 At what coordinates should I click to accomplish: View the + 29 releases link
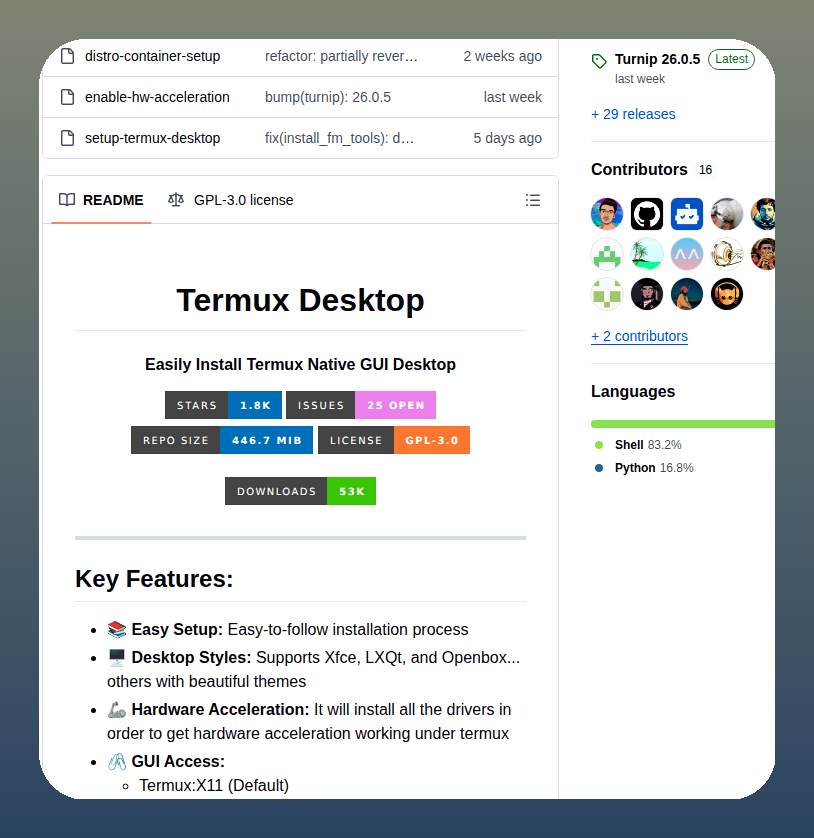pos(633,114)
